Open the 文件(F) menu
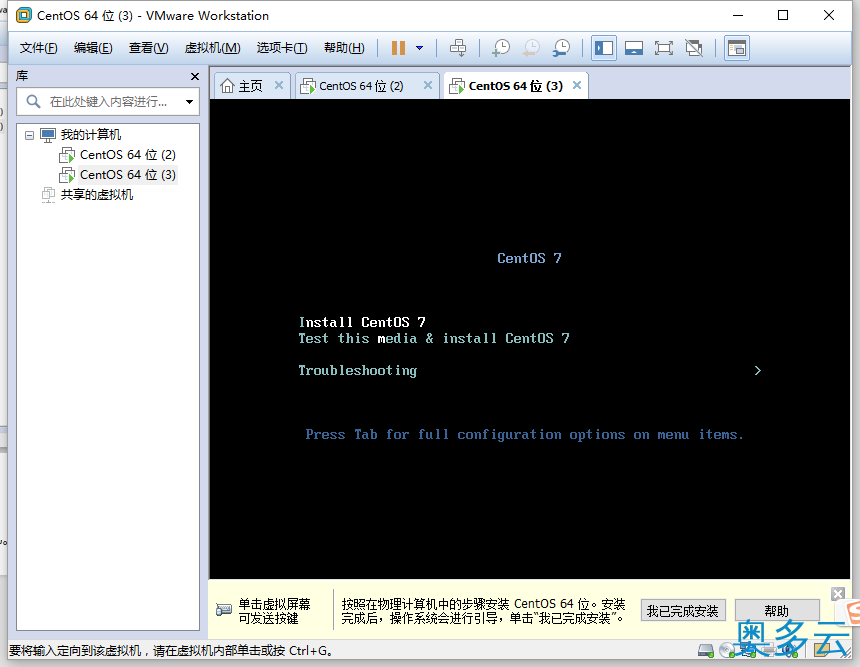This screenshot has height=667, width=860. coord(38,48)
